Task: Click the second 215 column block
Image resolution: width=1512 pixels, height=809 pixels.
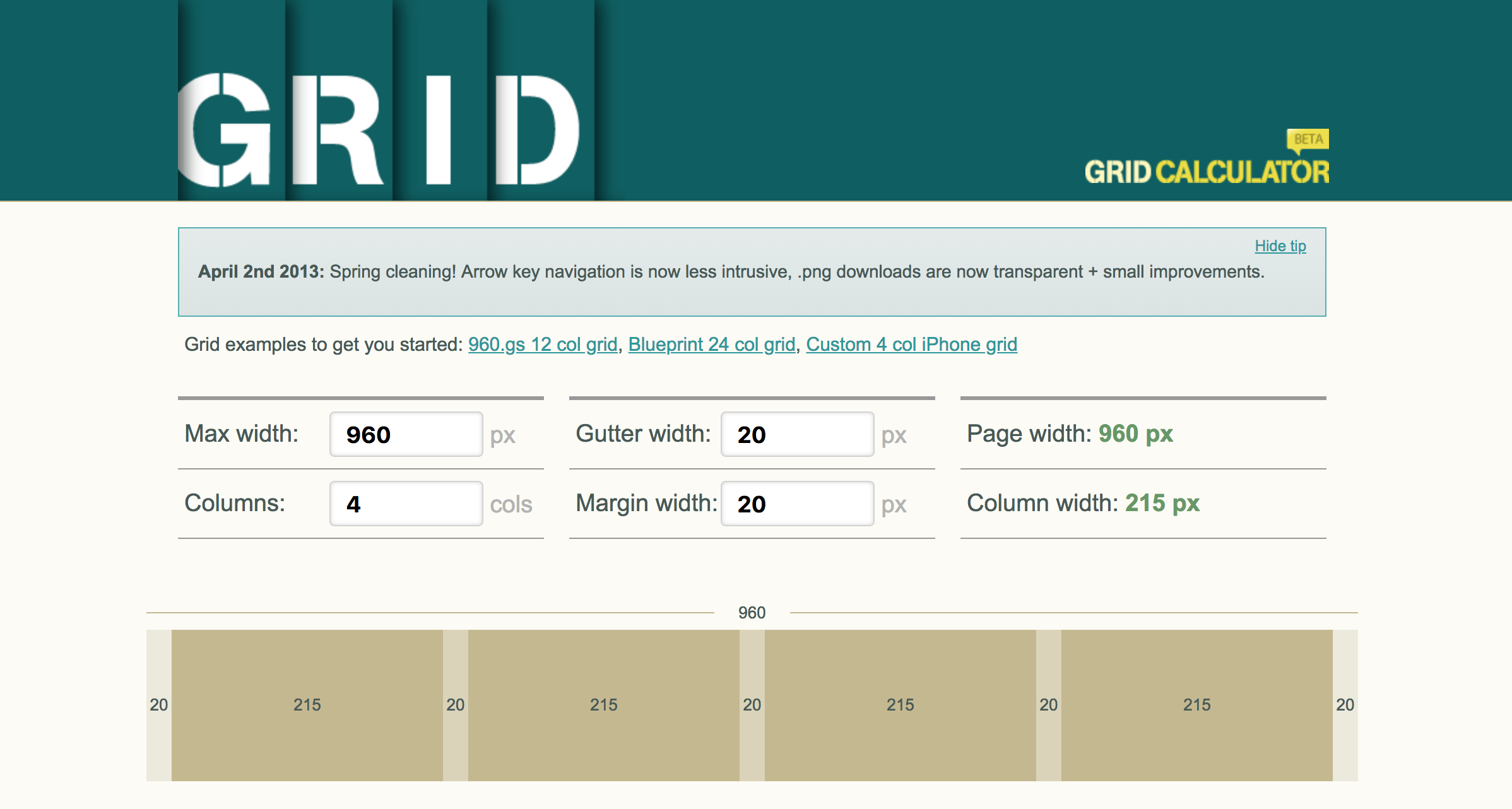Action: [x=604, y=705]
